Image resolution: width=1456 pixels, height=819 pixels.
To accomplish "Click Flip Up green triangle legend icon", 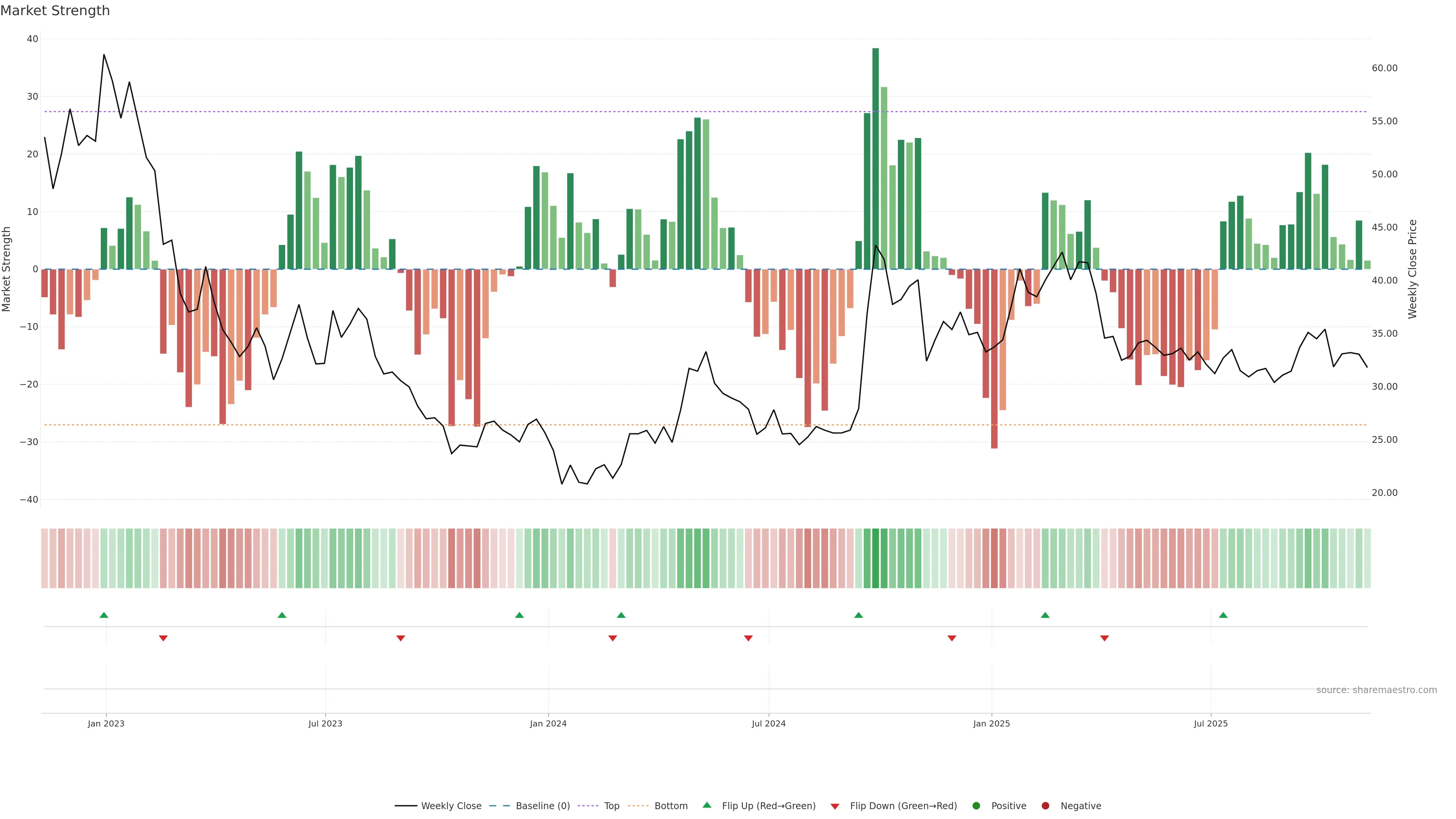I will 706,805.
